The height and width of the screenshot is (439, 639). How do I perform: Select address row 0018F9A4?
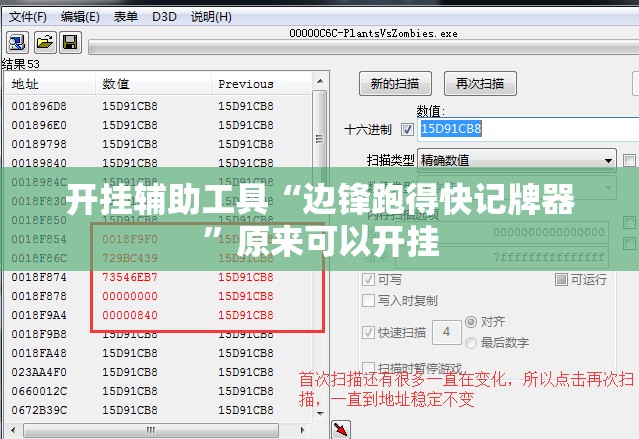(158, 315)
